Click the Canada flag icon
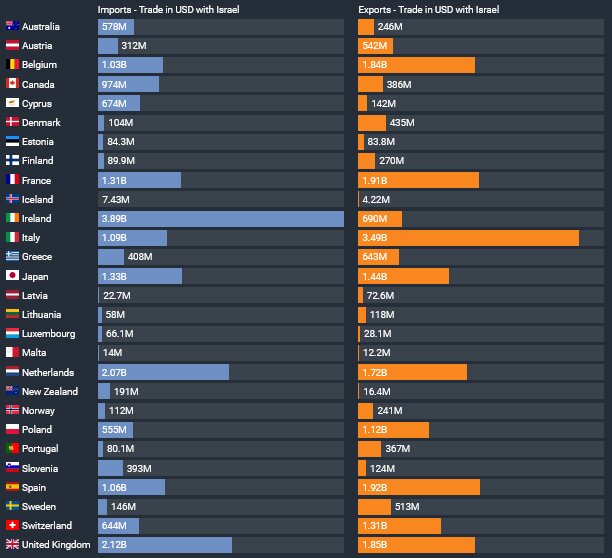The height and width of the screenshot is (558, 612). pos(12,84)
